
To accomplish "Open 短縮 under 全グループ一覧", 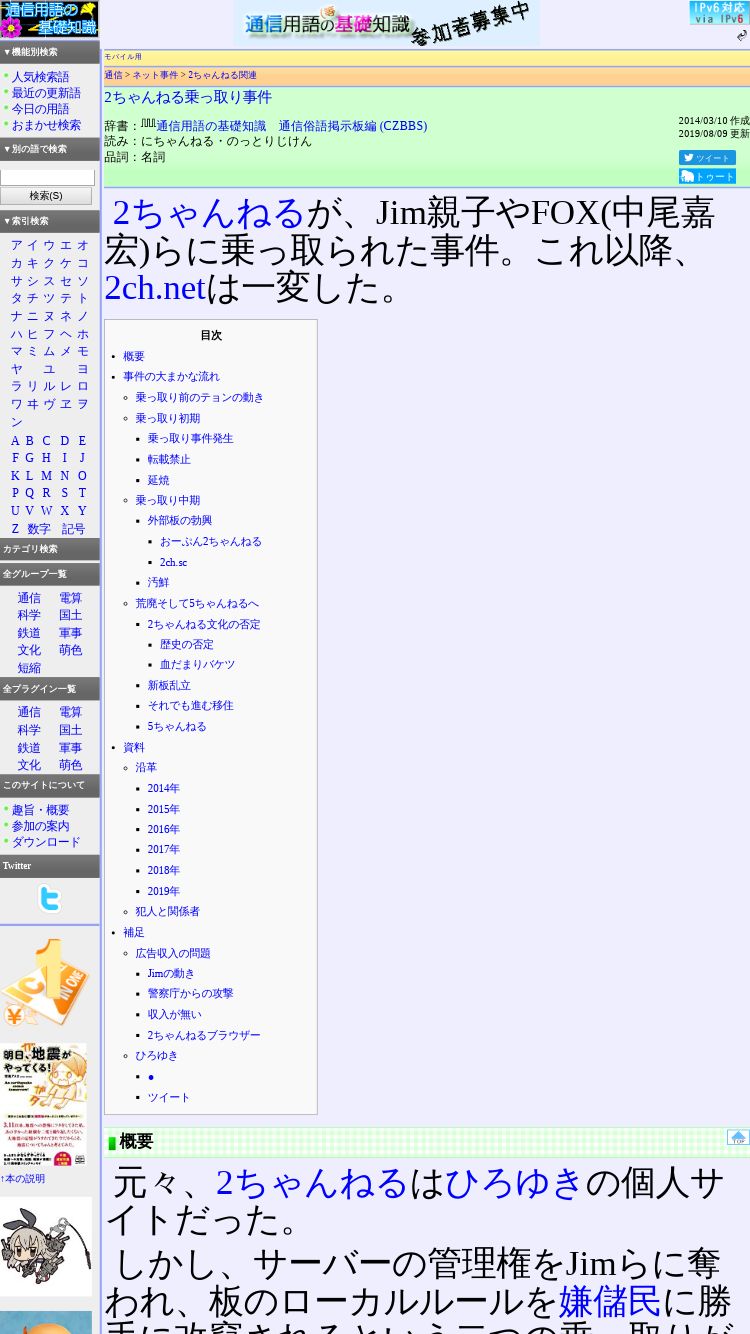I will pyautogui.click(x=29, y=668).
